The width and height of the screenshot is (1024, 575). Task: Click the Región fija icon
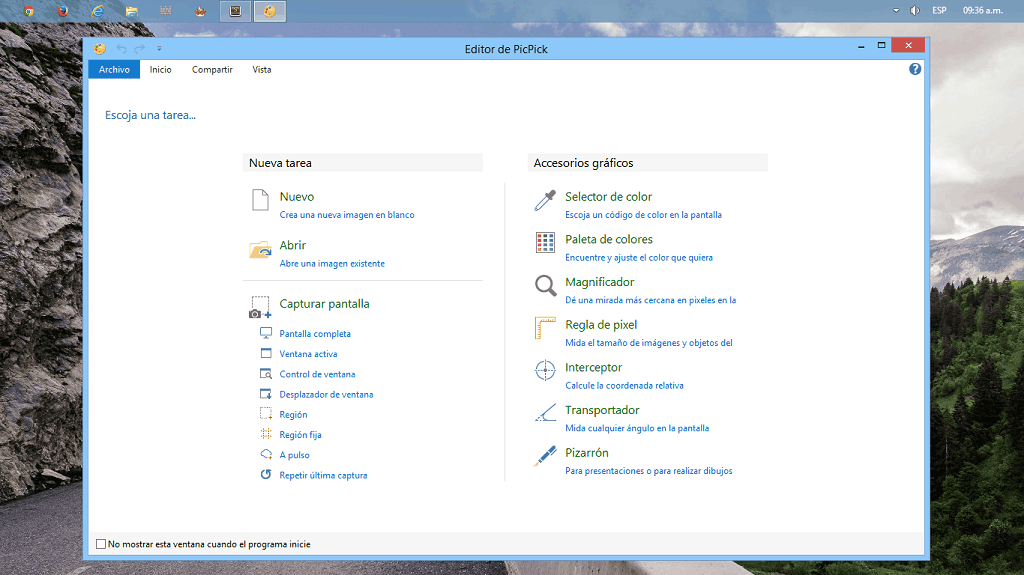pos(266,434)
